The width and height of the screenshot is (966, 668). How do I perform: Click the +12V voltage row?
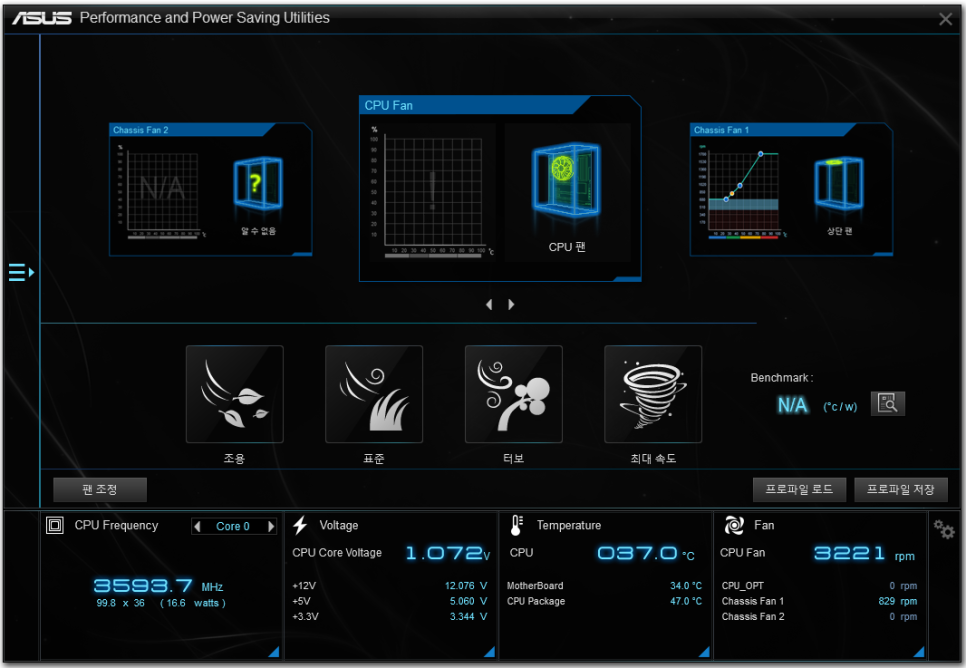389,585
